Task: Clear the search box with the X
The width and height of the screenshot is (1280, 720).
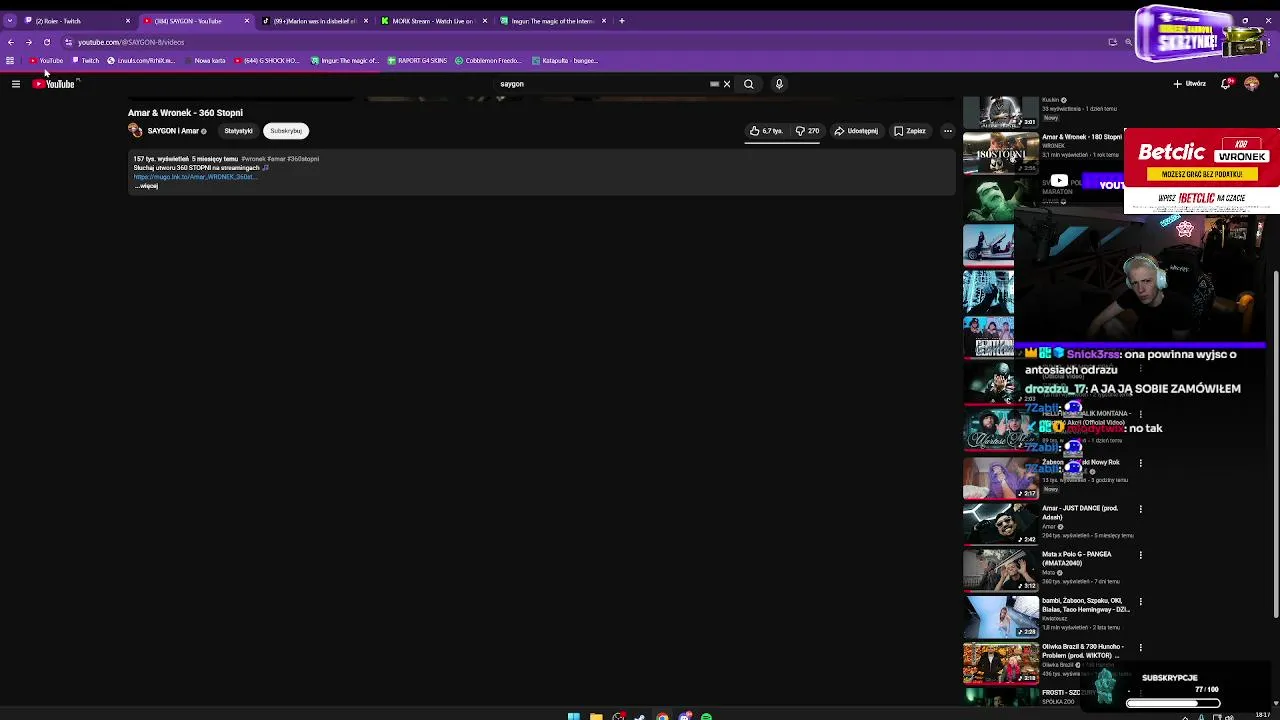Action: click(727, 84)
